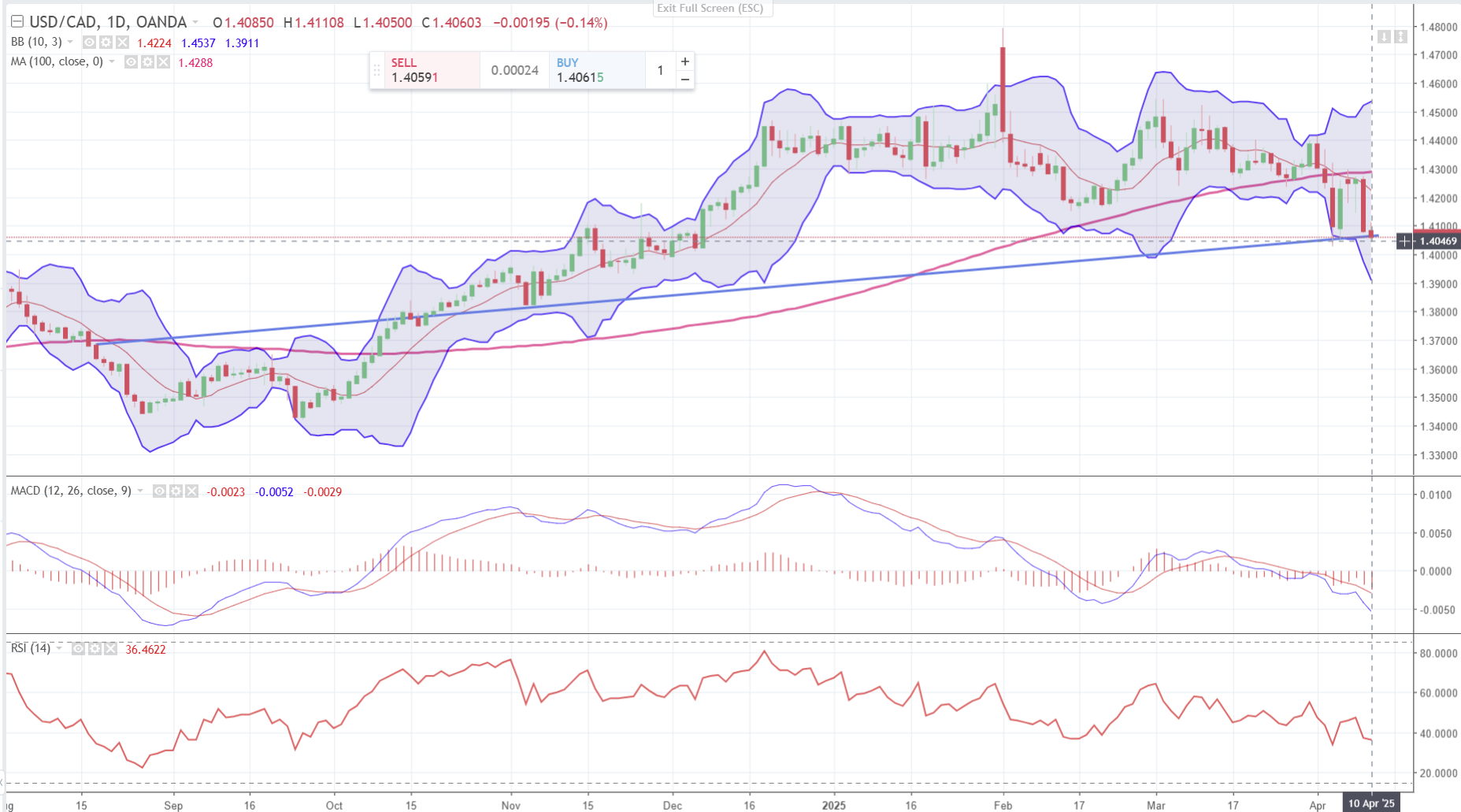Open the Bollinger Bands settings gear
The height and width of the screenshot is (812, 1461).
106,43
